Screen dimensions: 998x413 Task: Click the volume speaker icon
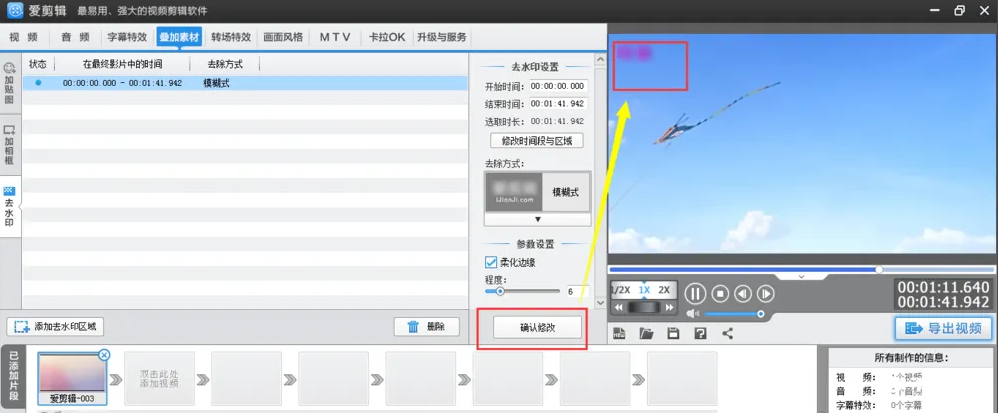coord(693,314)
